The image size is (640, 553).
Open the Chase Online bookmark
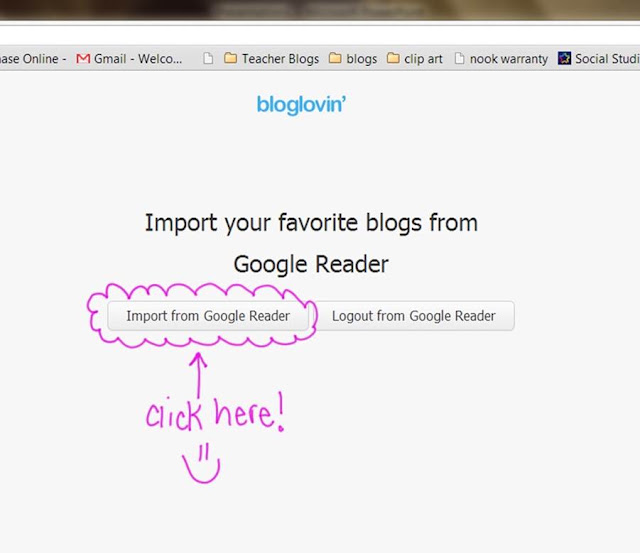(x=33, y=59)
